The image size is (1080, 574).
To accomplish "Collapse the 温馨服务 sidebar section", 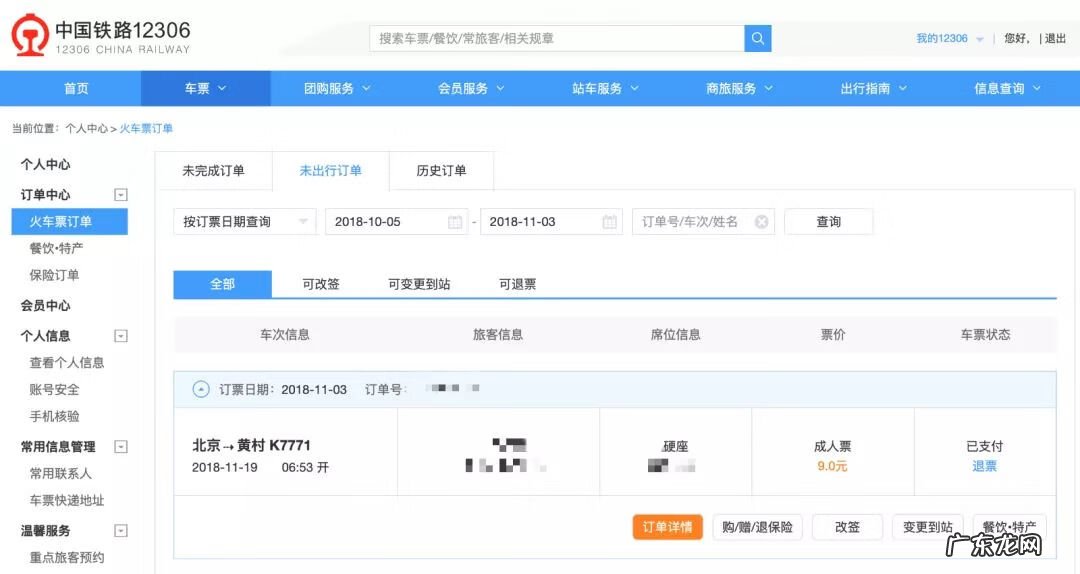I will pos(121,531).
